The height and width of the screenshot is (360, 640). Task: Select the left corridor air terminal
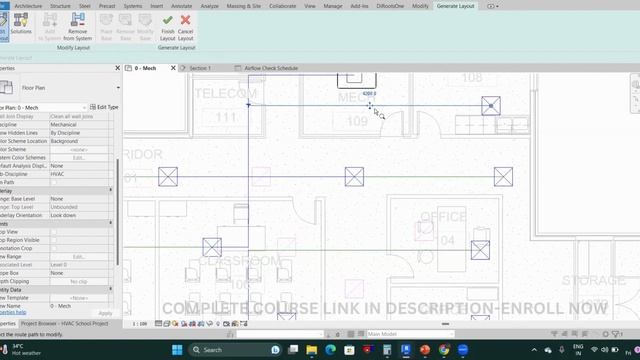168,177
